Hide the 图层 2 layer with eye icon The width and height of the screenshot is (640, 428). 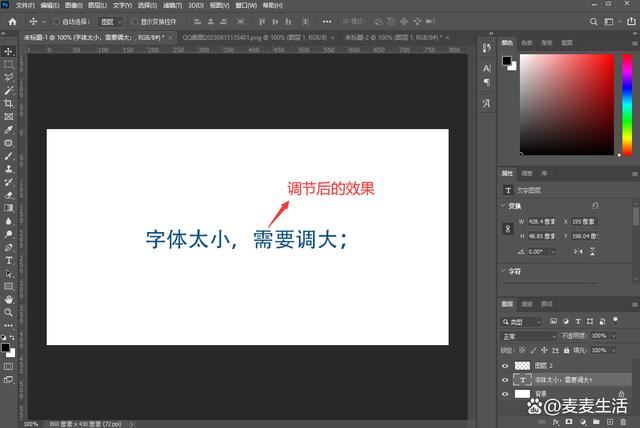pos(505,366)
